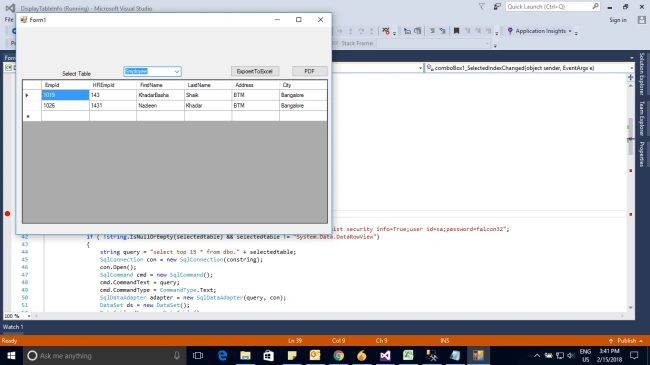Open Sticky Notes from the taskbar
The image size is (650, 365).
tap(292, 355)
